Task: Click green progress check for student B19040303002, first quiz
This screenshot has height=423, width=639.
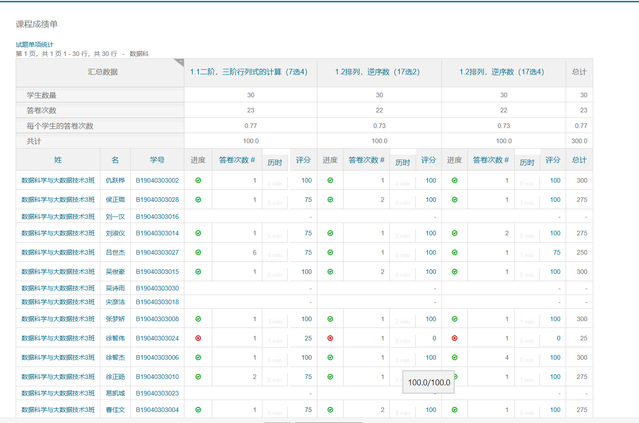Action: click(198, 181)
